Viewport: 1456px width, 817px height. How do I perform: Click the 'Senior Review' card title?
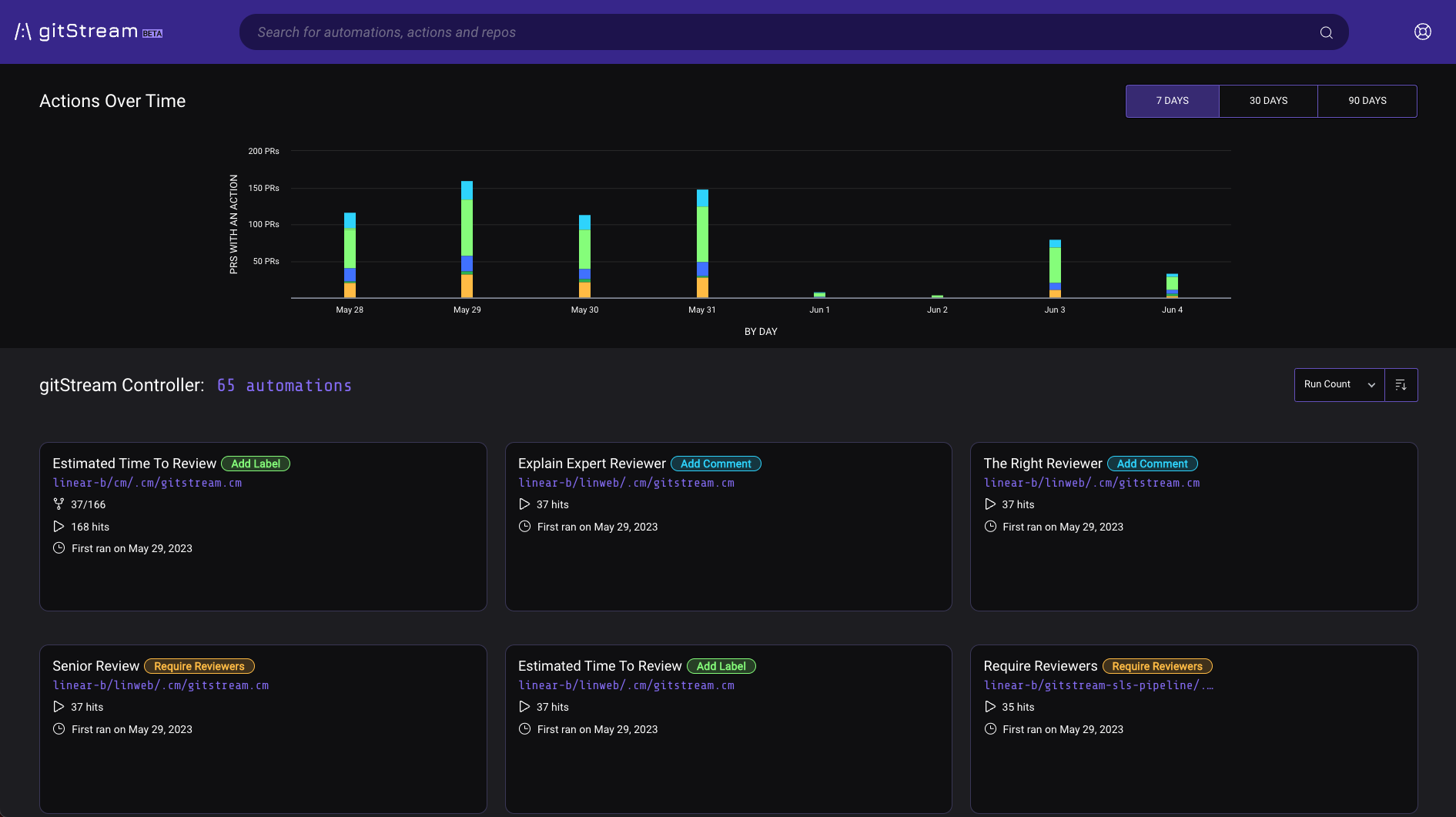click(96, 666)
